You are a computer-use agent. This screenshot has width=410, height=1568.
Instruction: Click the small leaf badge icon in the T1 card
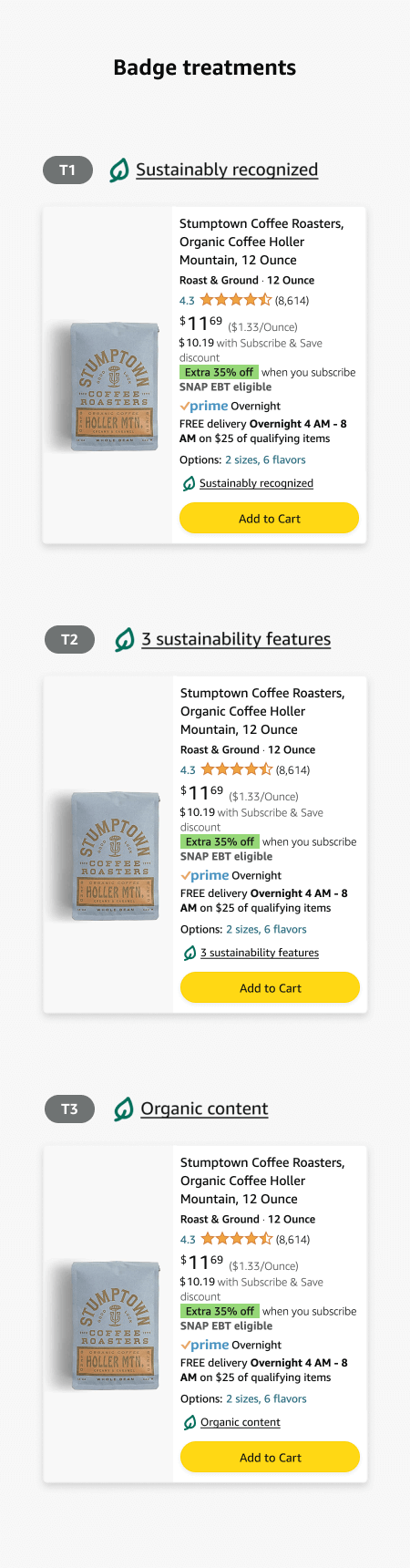click(x=190, y=483)
